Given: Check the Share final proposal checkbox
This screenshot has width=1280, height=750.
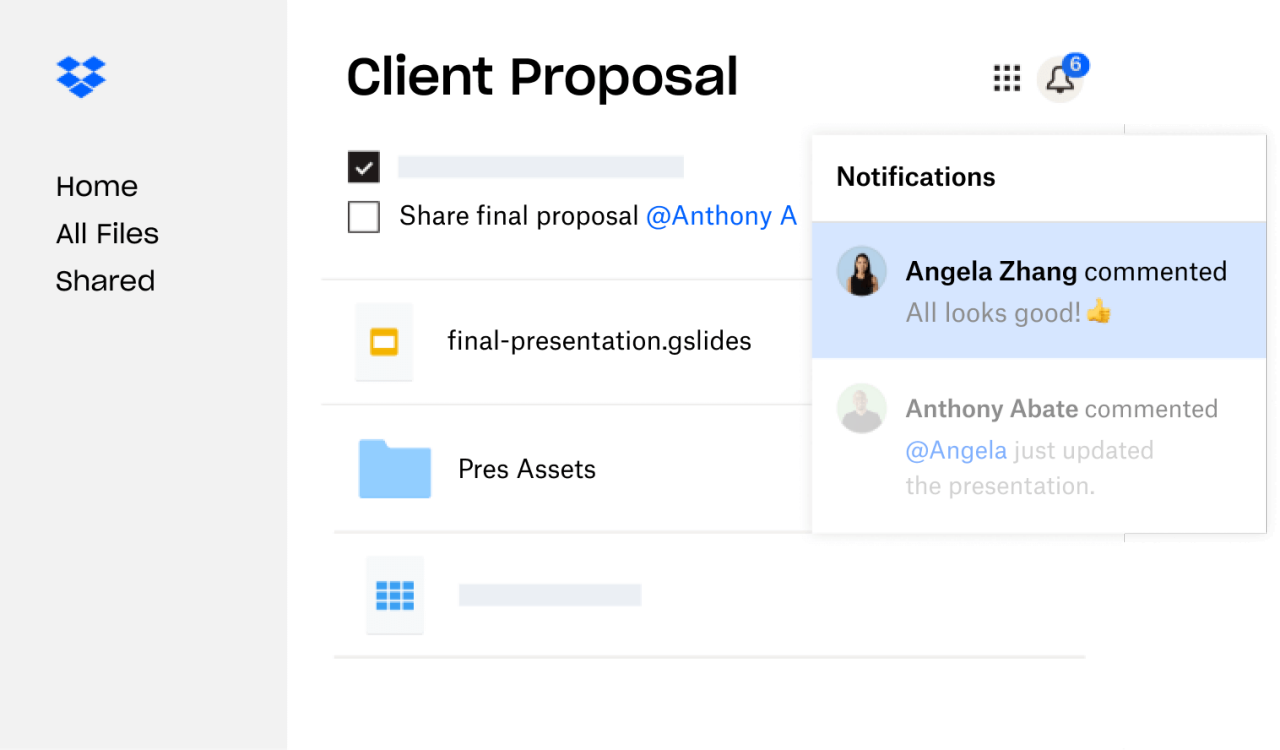Looking at the screenshot, I should pos(364,217).
